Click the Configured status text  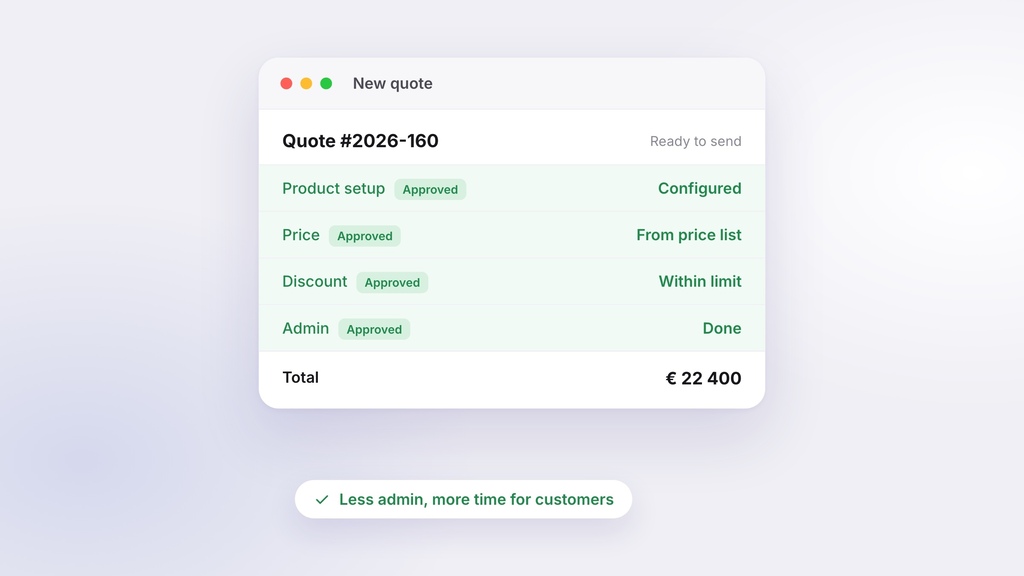pyautogui.click(x=699, y=188)
